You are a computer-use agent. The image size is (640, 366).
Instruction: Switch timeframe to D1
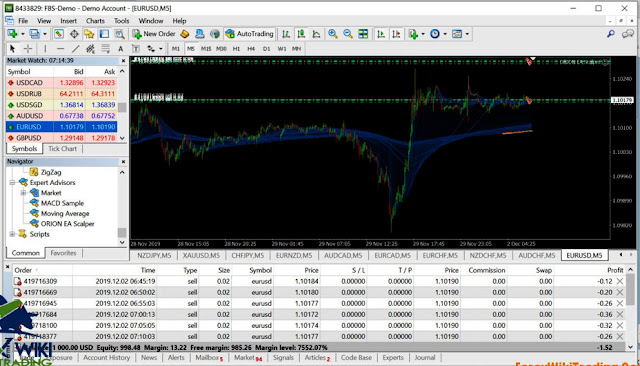266,49
